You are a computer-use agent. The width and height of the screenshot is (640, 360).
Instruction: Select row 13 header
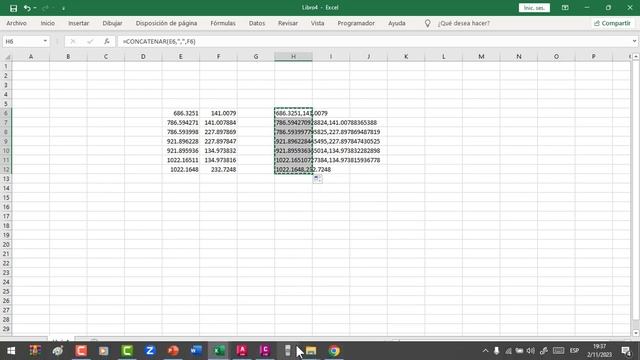point(6,179)
